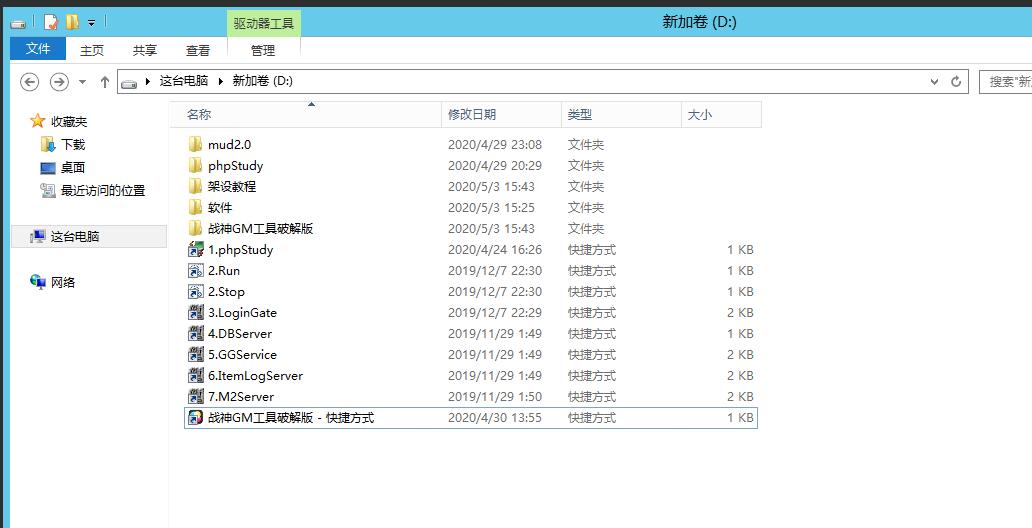Select the 战神GM工具破解版 shortcut icon

[196, 418]
